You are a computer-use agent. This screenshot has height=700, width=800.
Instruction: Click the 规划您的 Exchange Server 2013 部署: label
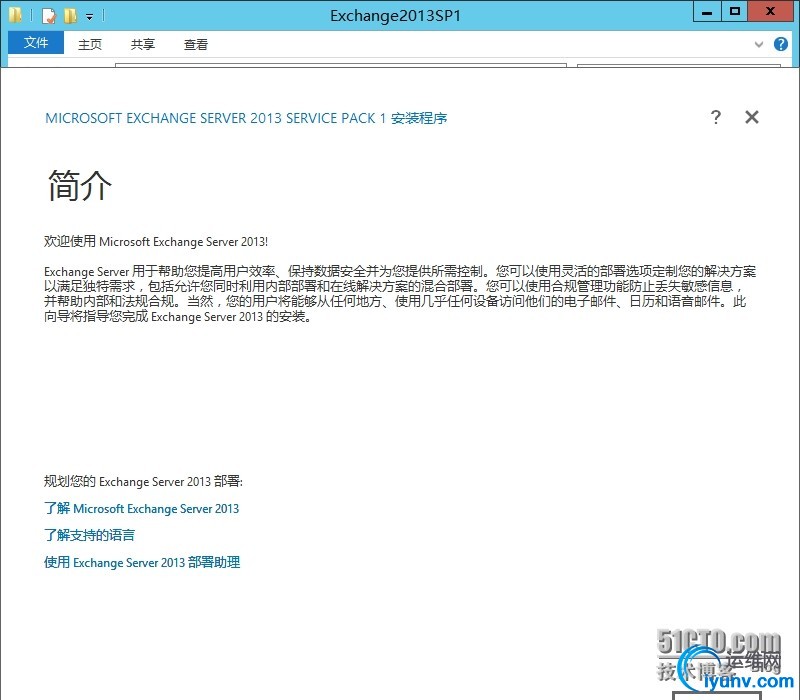point(143,481)
